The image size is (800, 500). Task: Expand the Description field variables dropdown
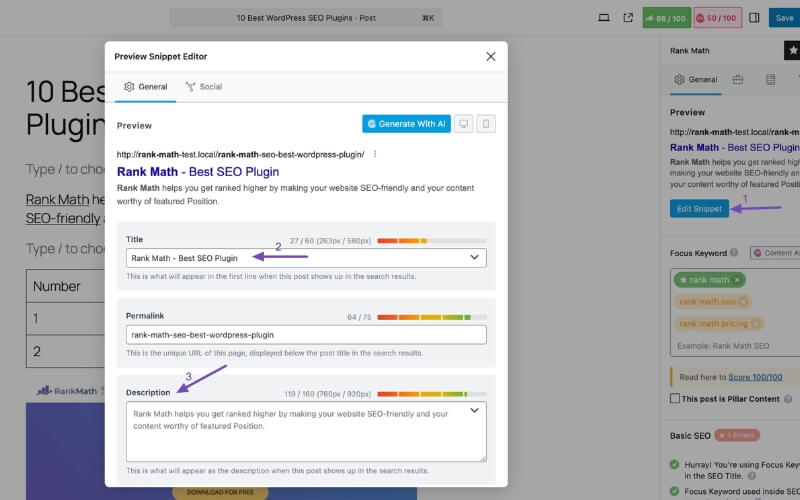click(x=474, y=410)
